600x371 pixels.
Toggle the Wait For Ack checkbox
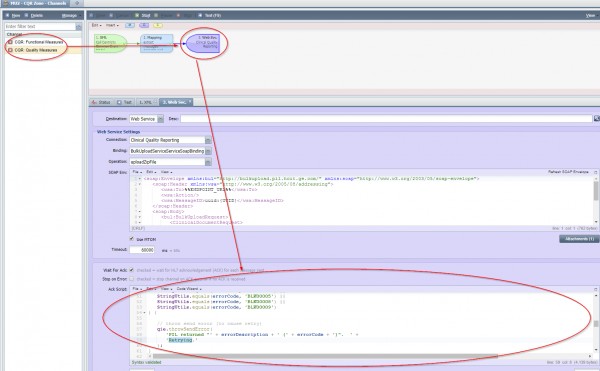pyautogui.click(x=132, y=270)
